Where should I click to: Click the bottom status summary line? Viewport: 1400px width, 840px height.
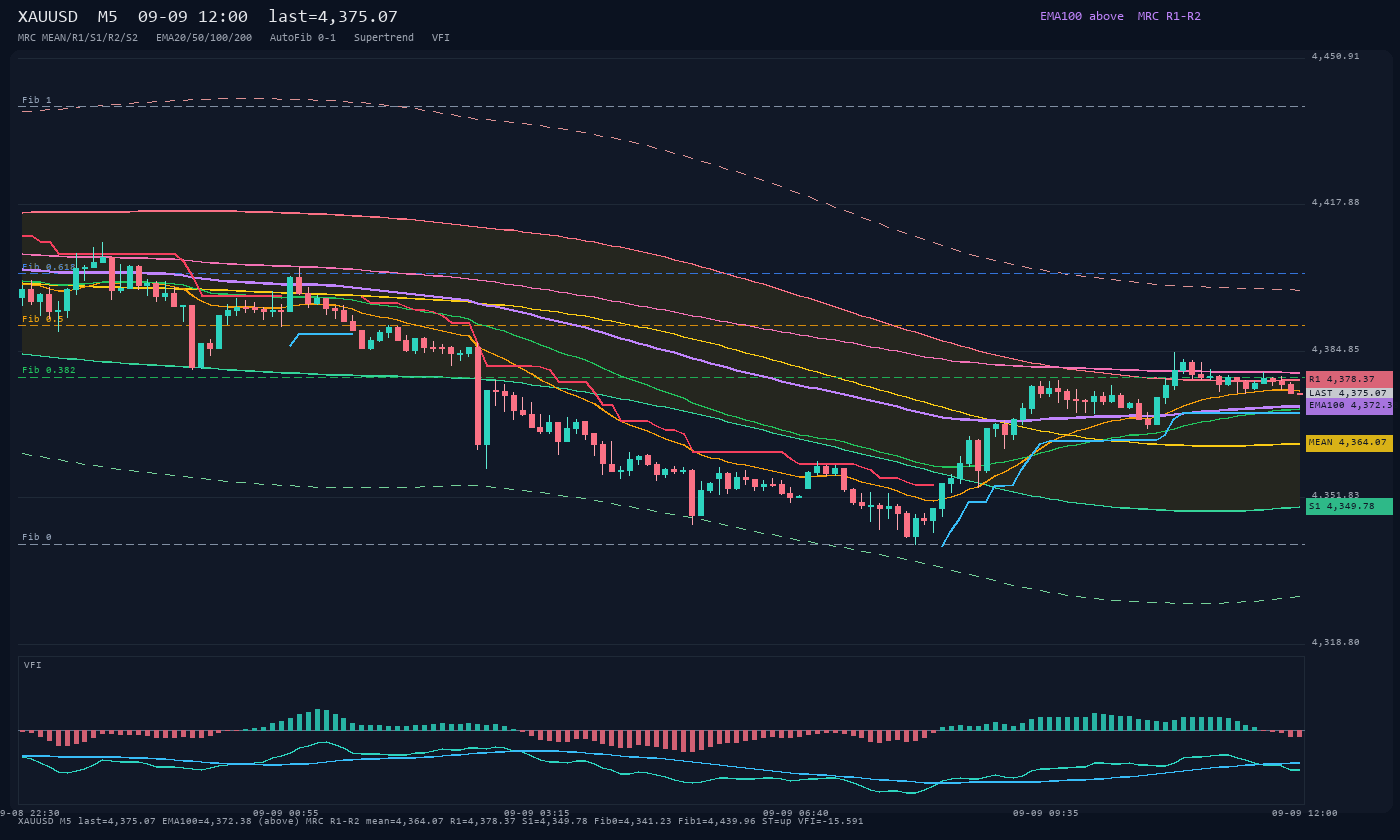[x=441, y=821]
